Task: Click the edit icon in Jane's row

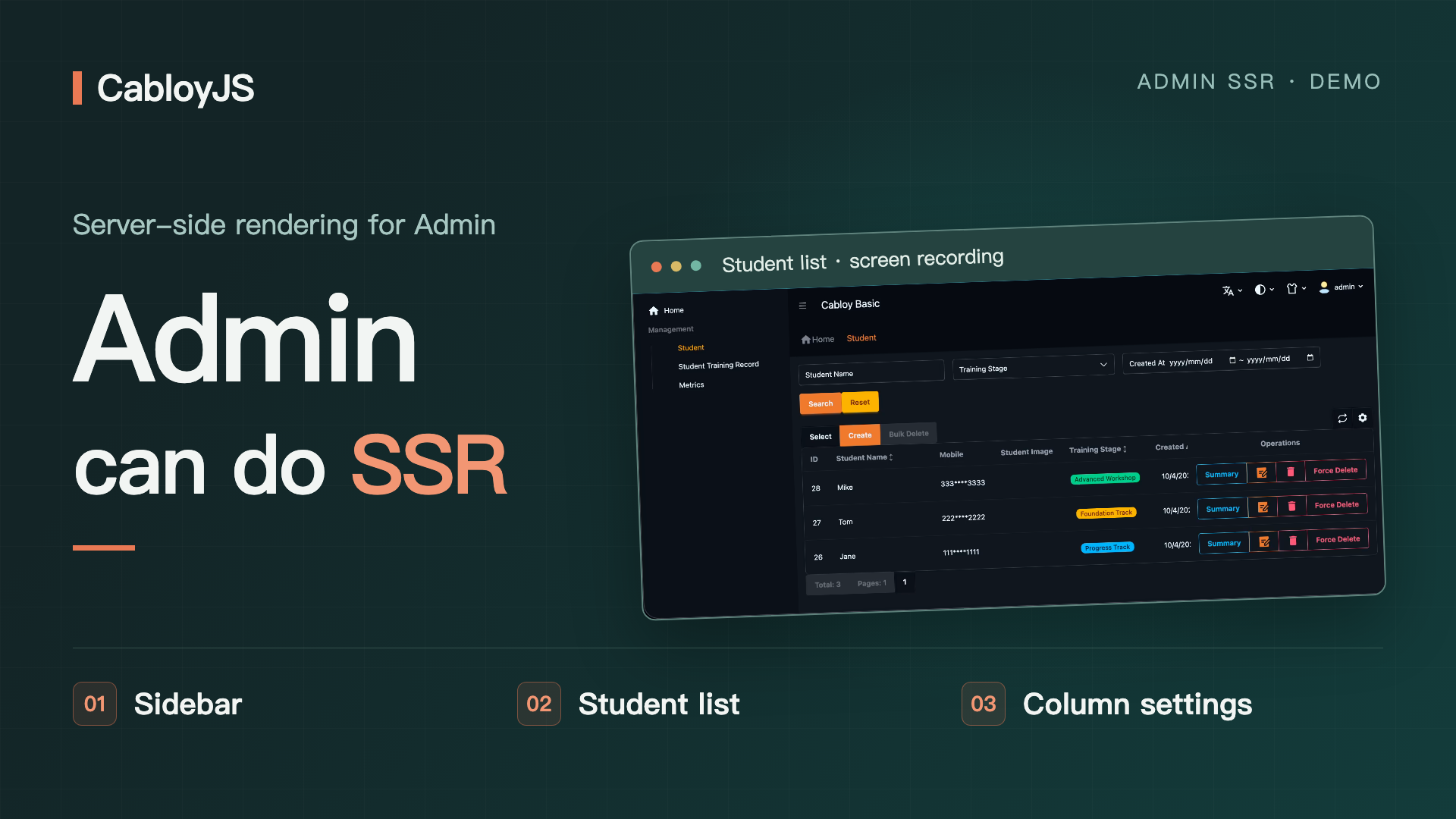Action: [x=1264, y=542]
